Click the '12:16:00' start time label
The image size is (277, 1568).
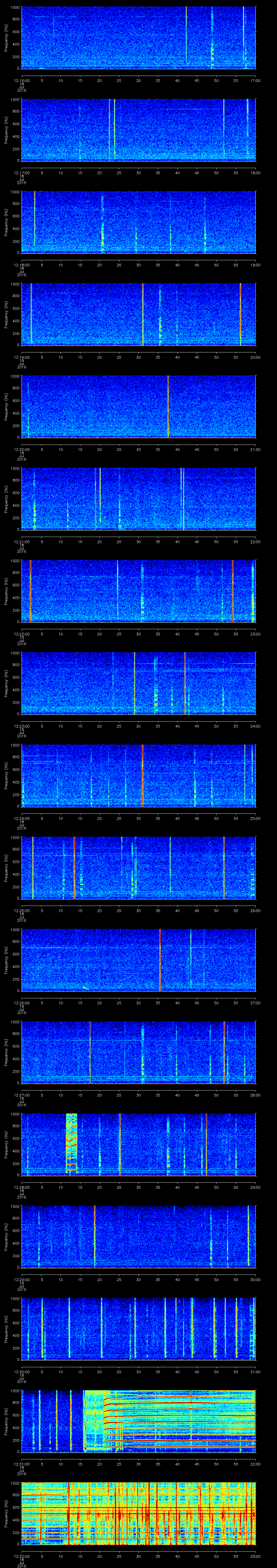[x=21, y=80]
